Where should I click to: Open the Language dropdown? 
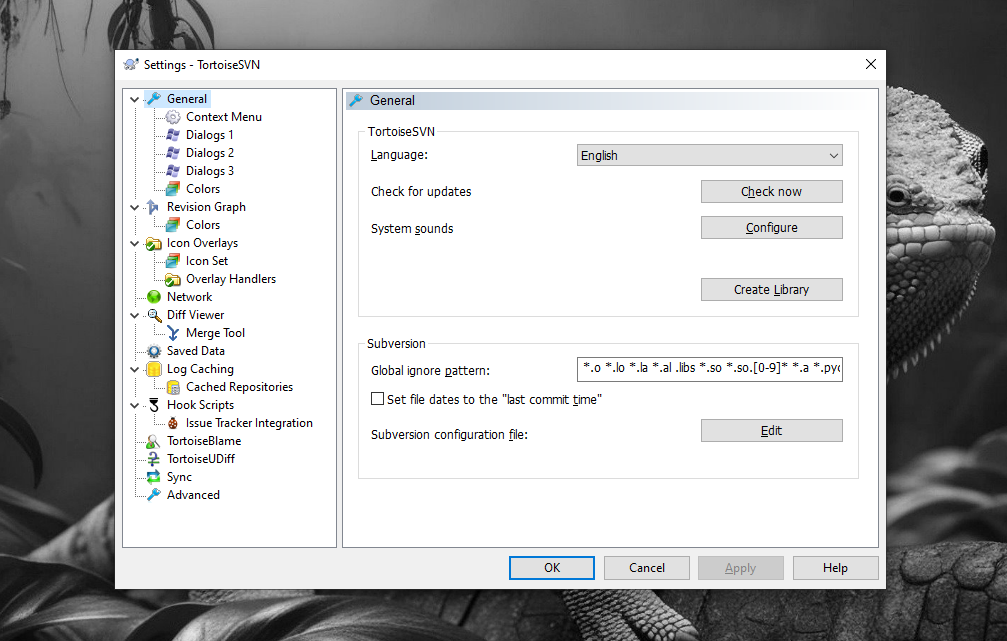710,155
